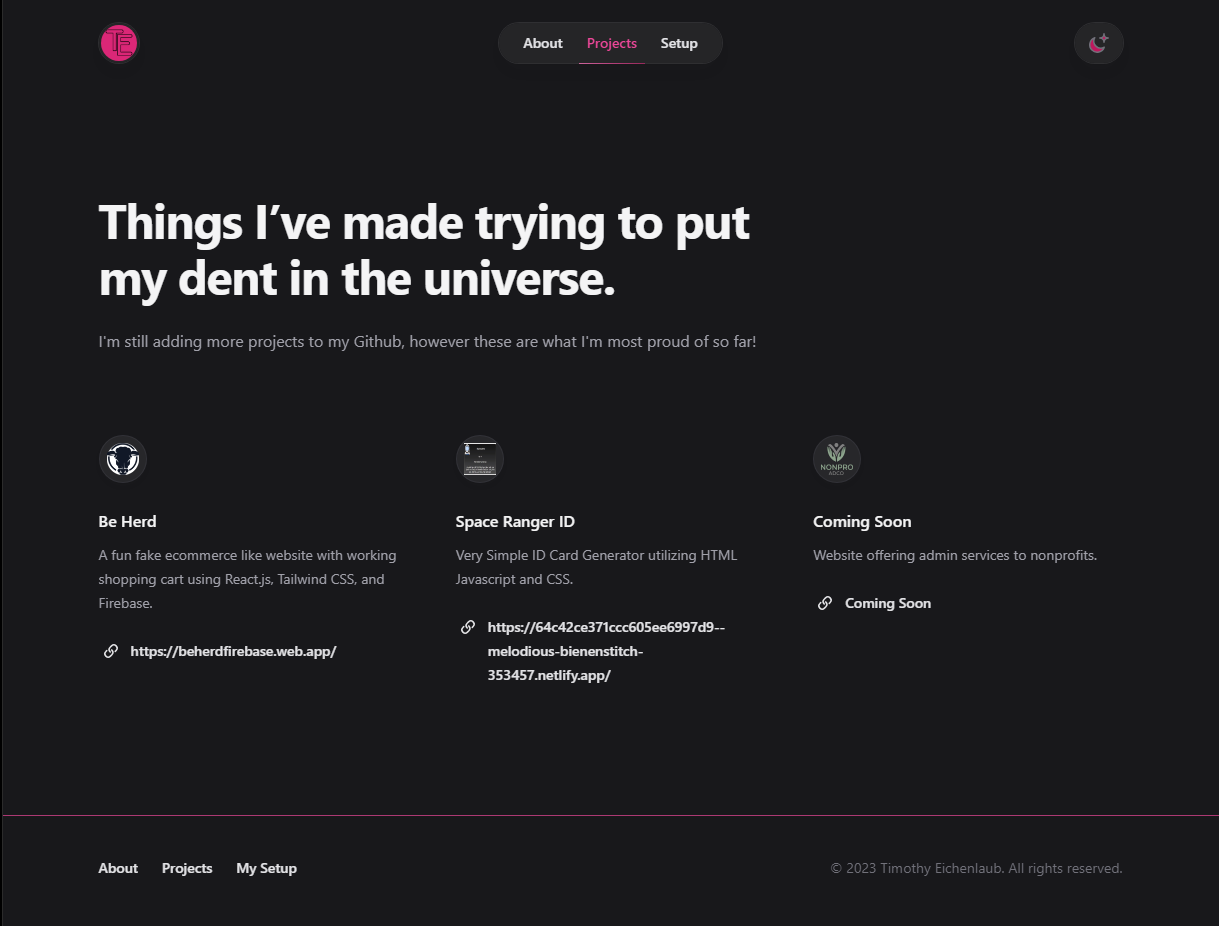Viewport: 1219px width, 926px height.
Task: Open My Setup from the footer
Action: [266, 868]
